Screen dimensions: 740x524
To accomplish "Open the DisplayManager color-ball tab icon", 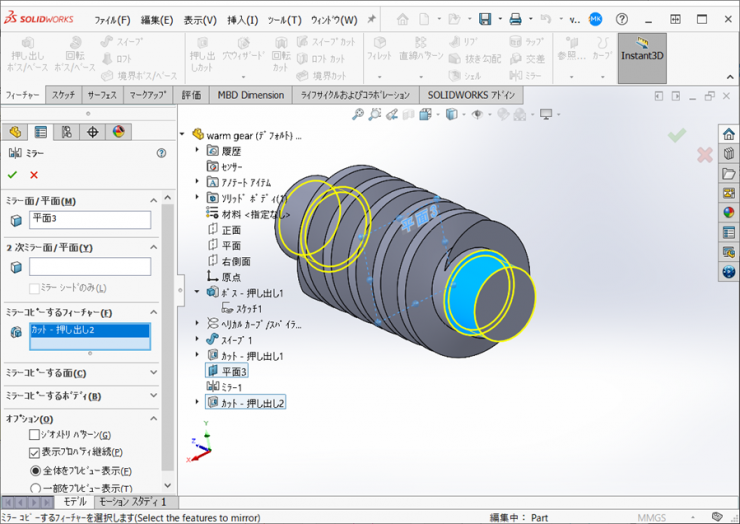I will (118, 132).
